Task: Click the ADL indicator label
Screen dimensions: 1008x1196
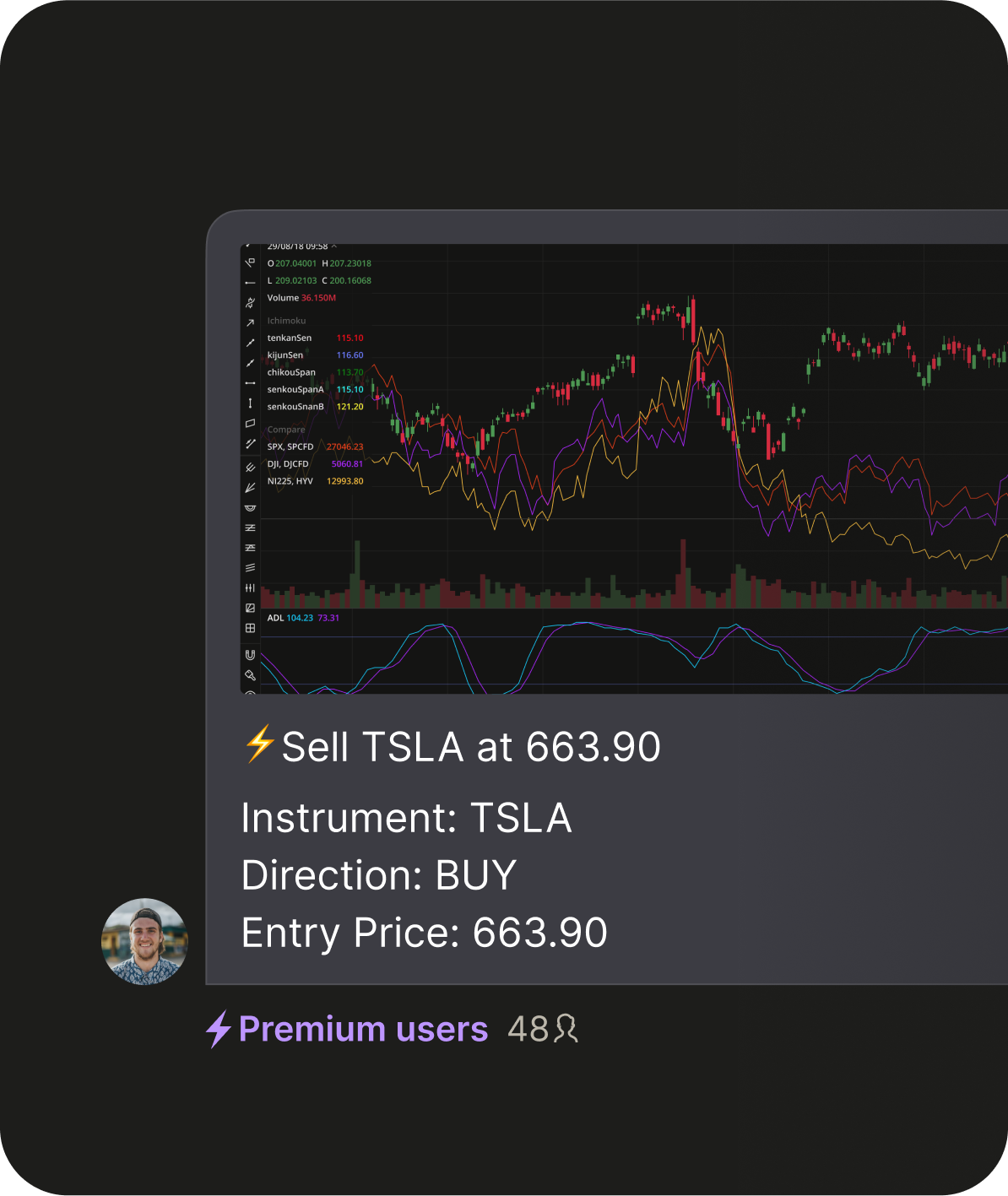Action: point(275,618)
